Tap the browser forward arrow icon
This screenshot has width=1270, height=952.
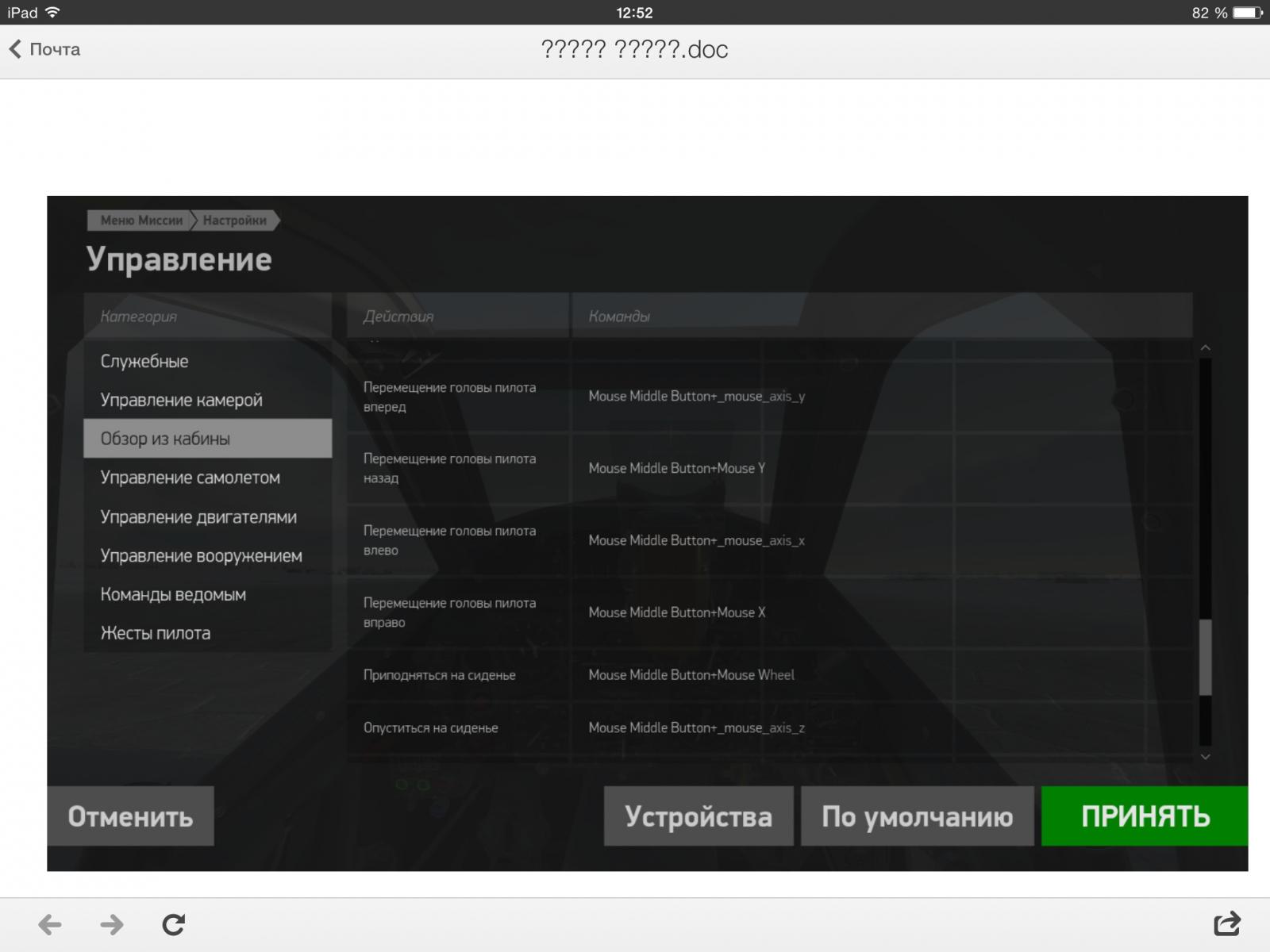click(112, 924)
